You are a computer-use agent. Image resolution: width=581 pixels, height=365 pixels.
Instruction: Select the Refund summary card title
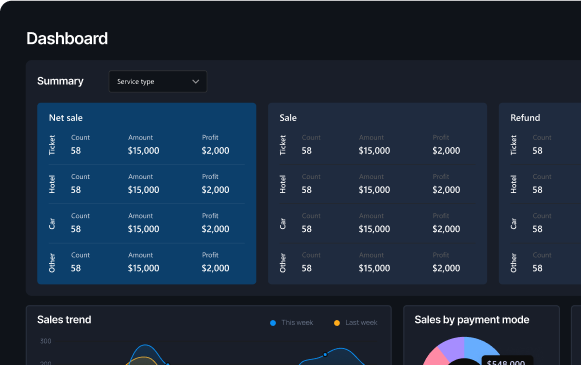click(525, 118)
